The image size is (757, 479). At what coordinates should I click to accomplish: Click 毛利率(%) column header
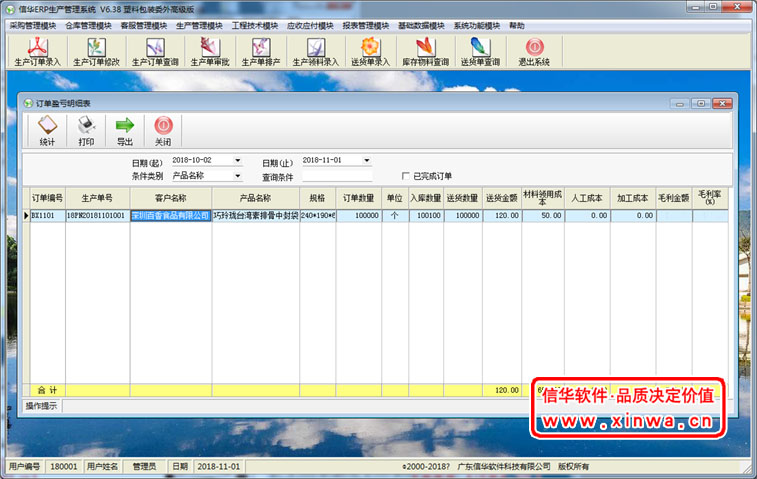point(710,198)
